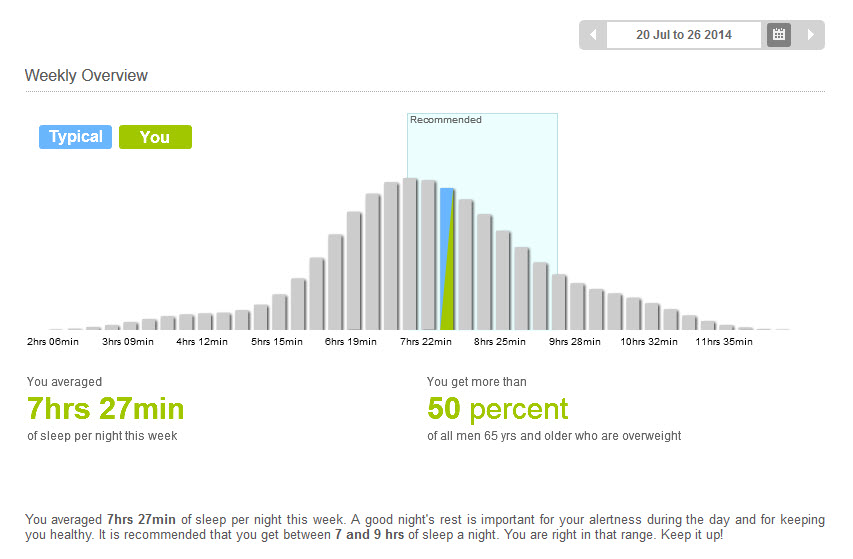The image size is (853, 559).
Task: Click the Recommended range label
Action: 446,120
